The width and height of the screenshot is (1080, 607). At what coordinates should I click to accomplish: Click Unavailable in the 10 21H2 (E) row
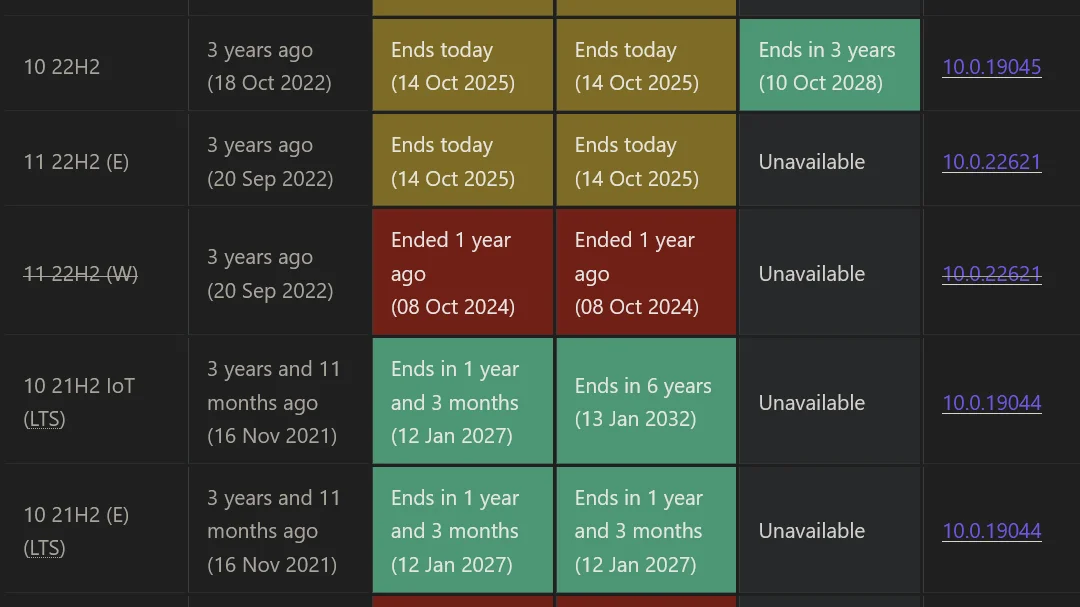(811, 531)
